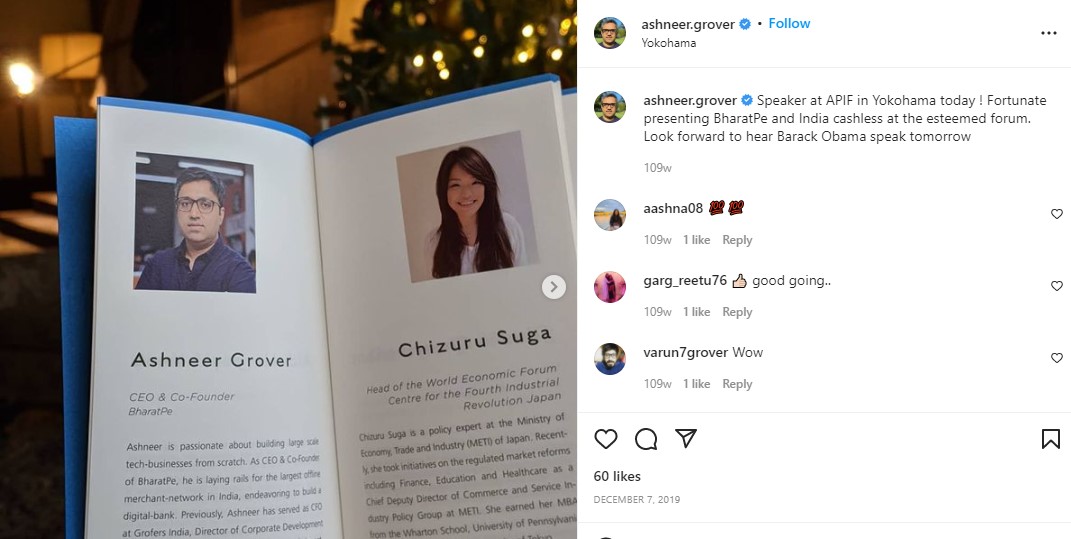Open the December 7, 2019 date link
The image size is (1071, 539).
tap(637, 499)
